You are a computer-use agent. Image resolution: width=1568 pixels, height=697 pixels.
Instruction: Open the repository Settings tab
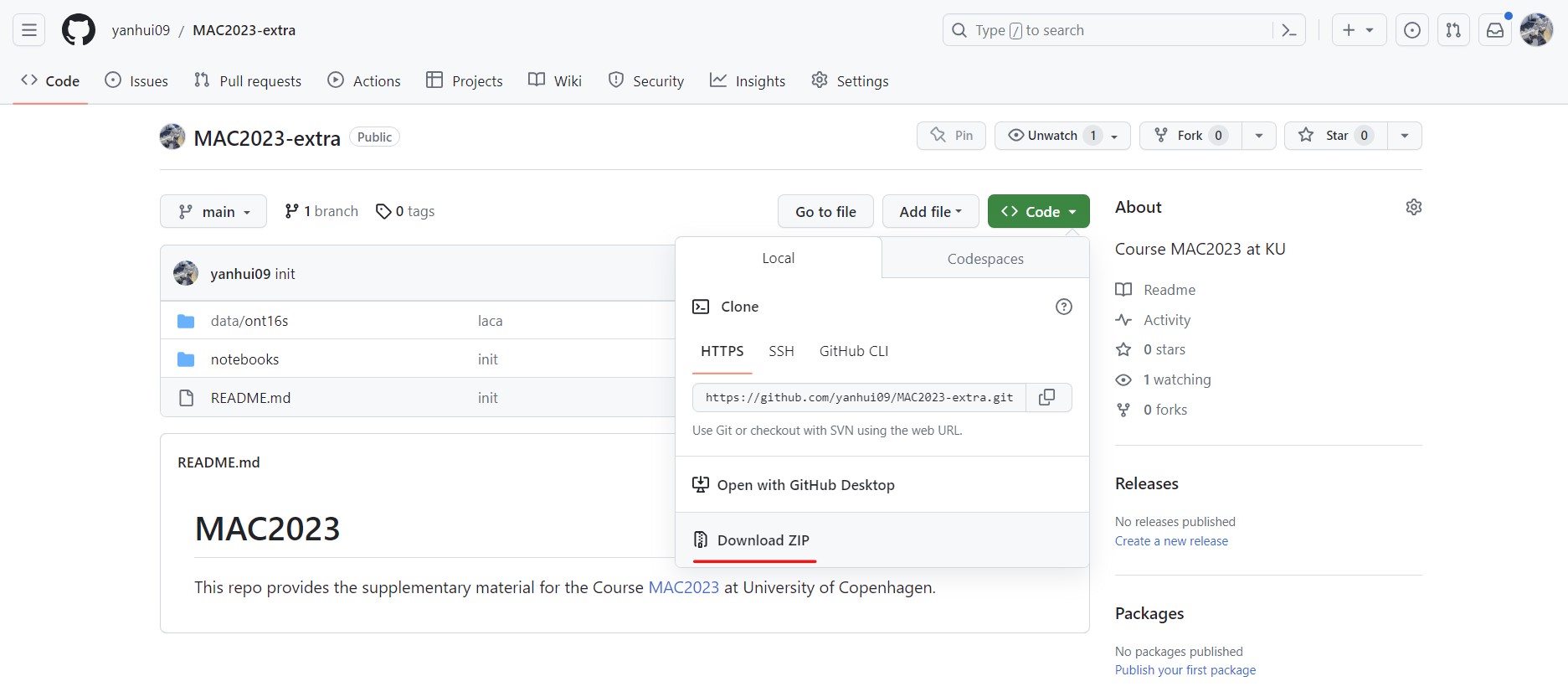[x=850, y=80]
